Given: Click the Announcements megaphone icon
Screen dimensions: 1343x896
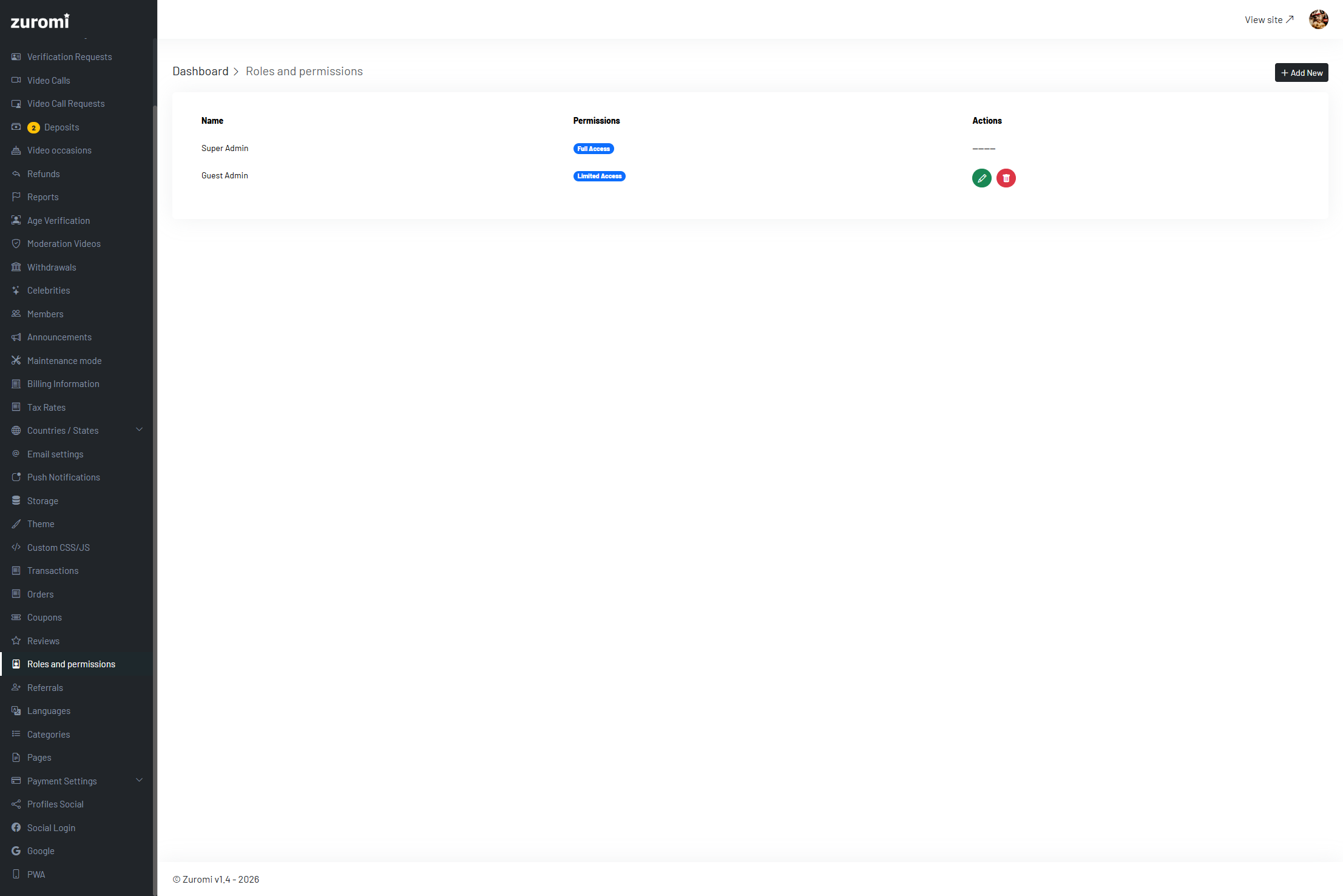Looking at the screenshot, I should [x=16, y=337].
